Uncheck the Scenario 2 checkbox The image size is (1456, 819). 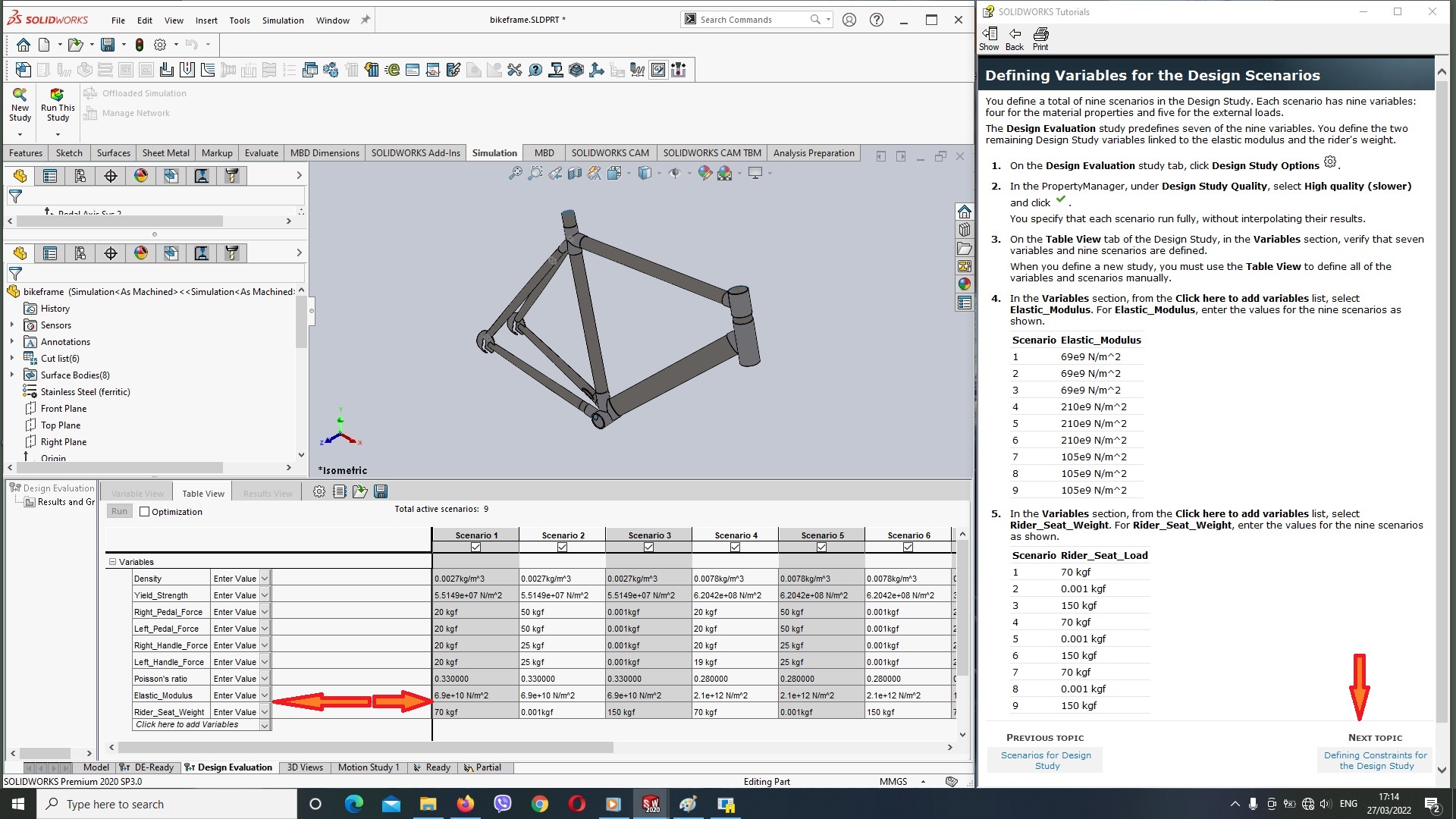pos(562,548)
